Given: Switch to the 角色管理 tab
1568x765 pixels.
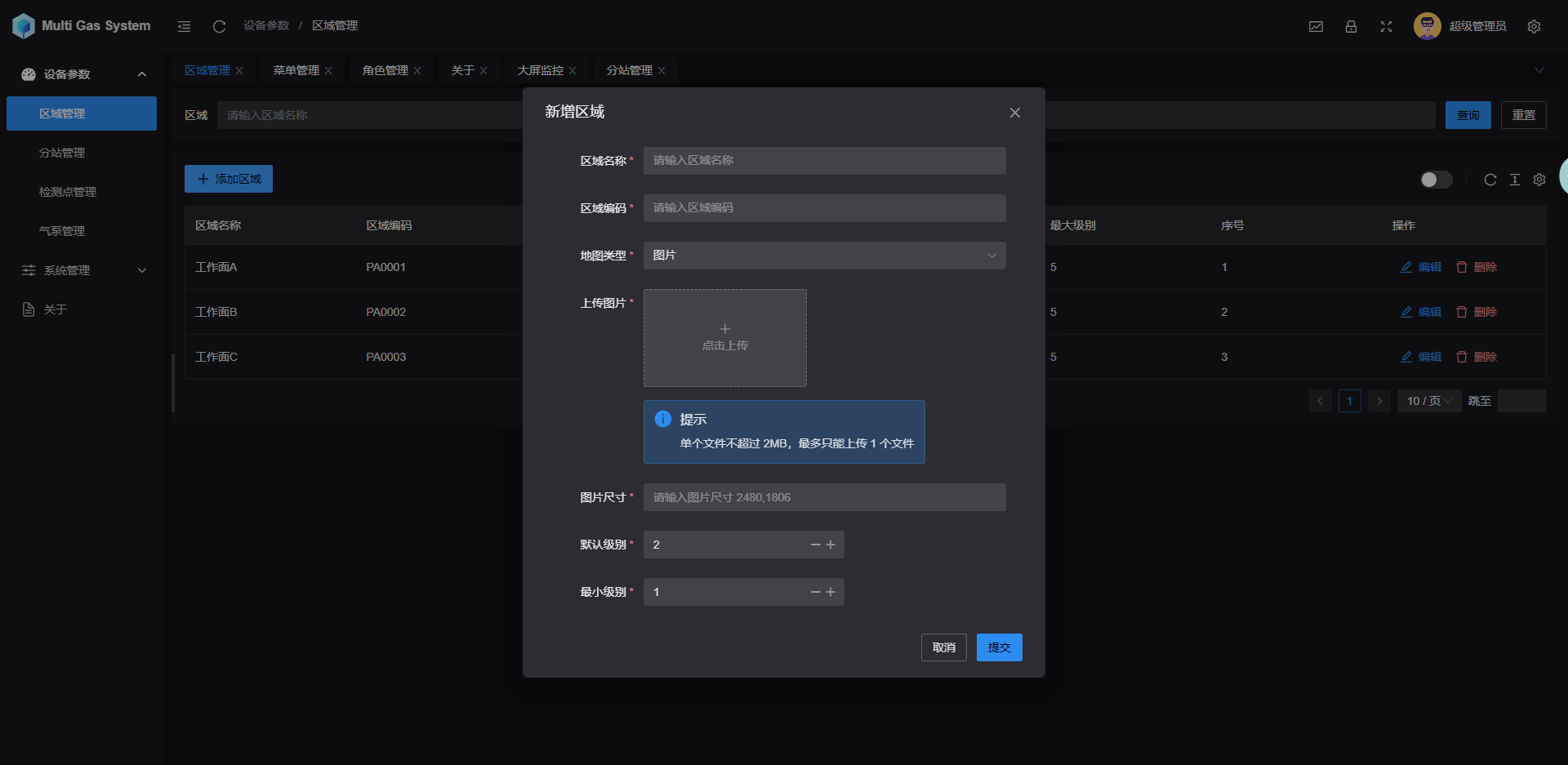Looking at the screenshot, I should pos(385,71).
